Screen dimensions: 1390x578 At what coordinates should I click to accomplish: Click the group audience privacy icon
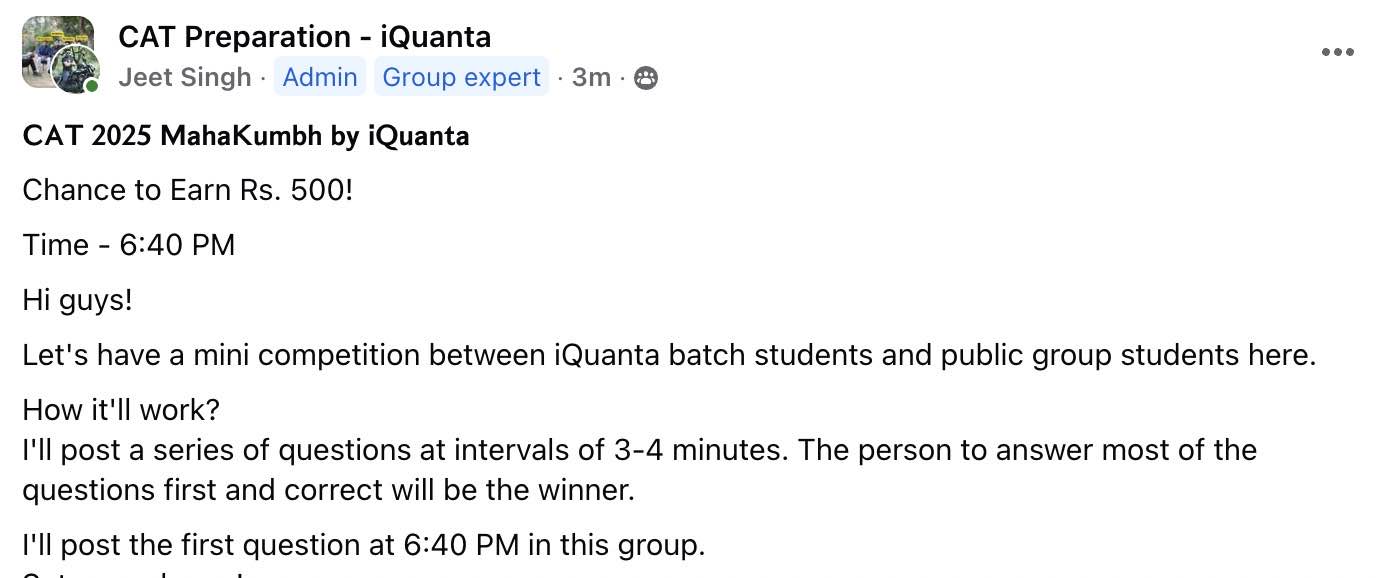646,78
